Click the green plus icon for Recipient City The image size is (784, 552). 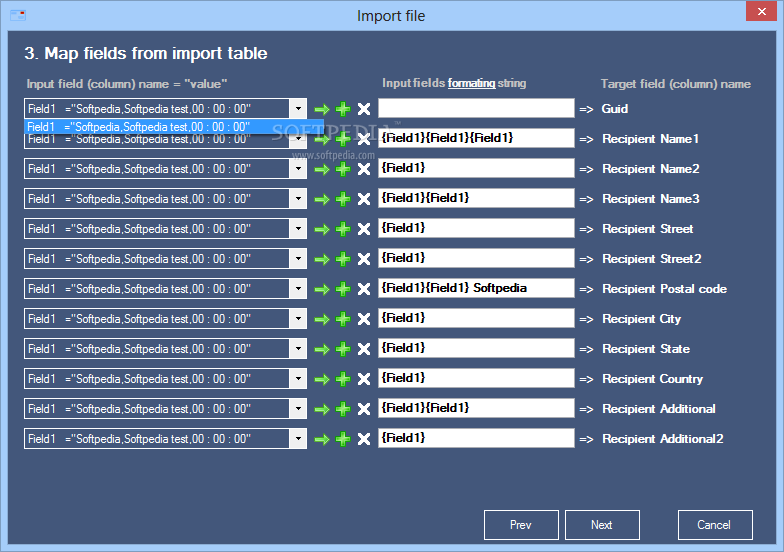click(343, 319)
